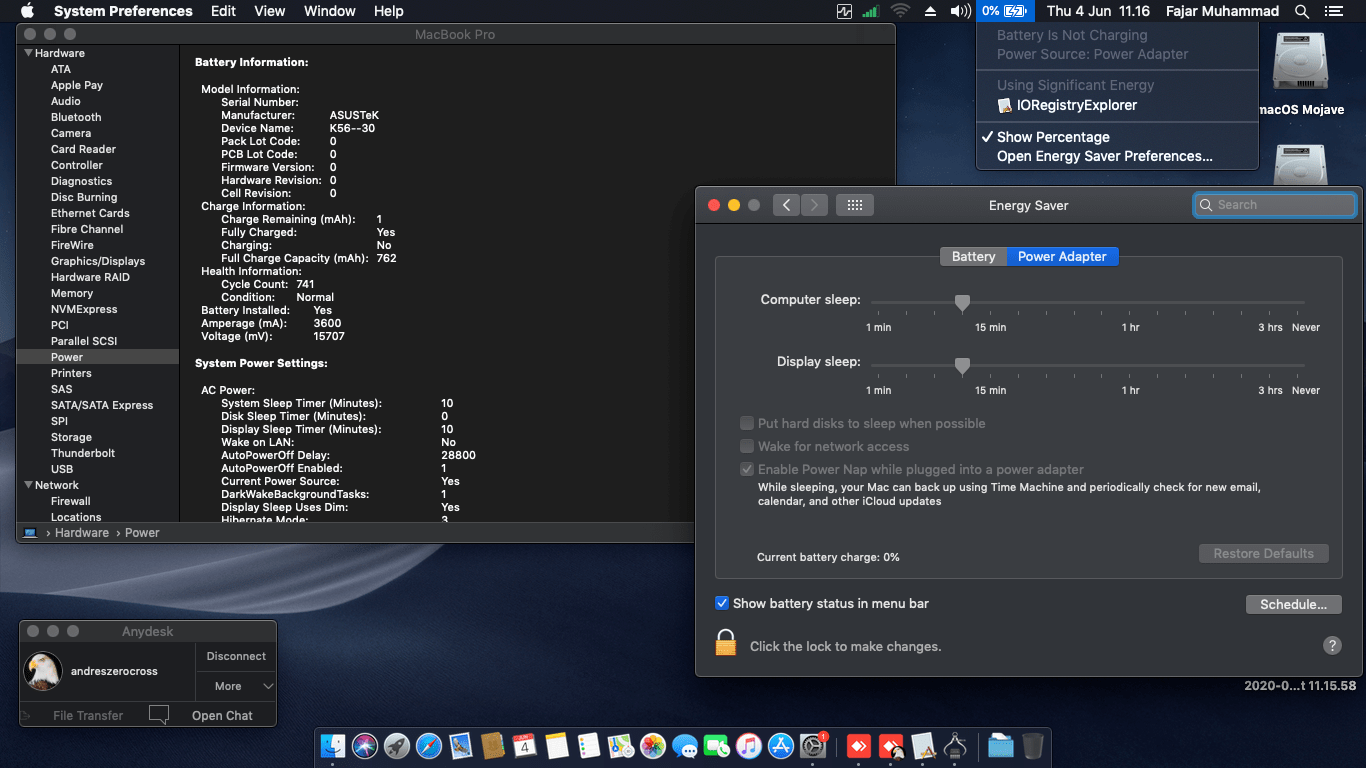Open System Information caliper icon in Dock
Viewport: 1366px width, 768px height.
pos(955,746)
